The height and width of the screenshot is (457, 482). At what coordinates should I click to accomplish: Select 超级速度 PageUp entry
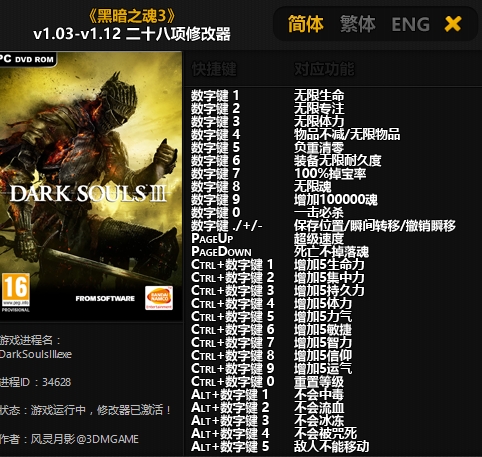319,238
